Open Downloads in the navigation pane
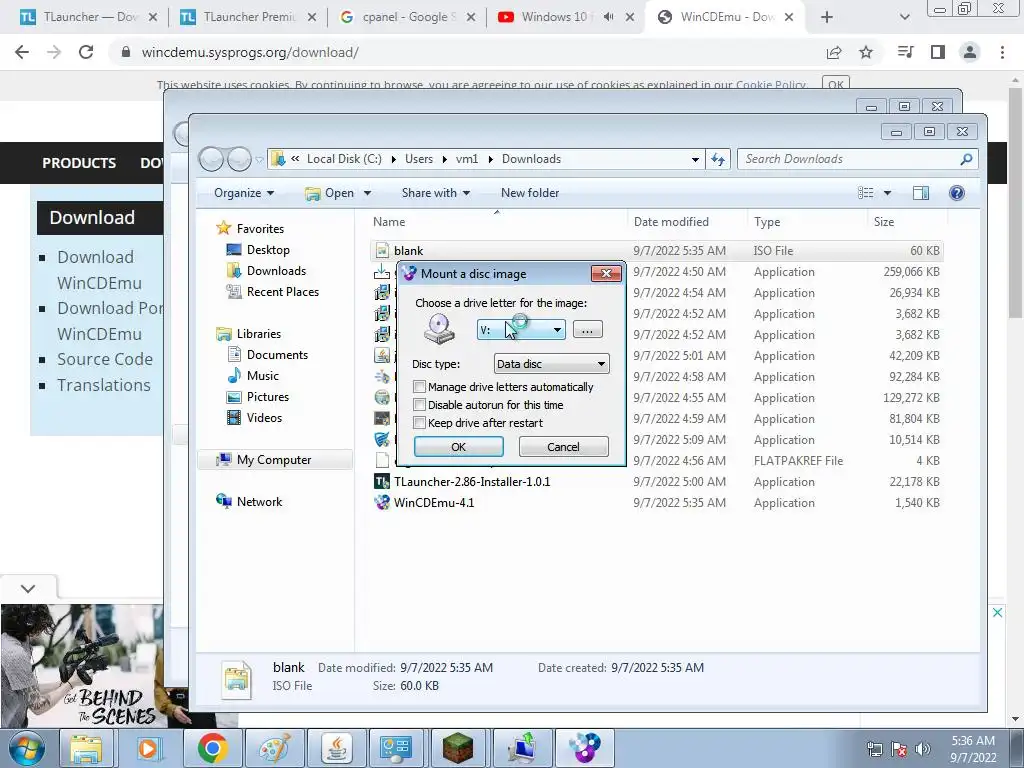 (x=276, y=270)
